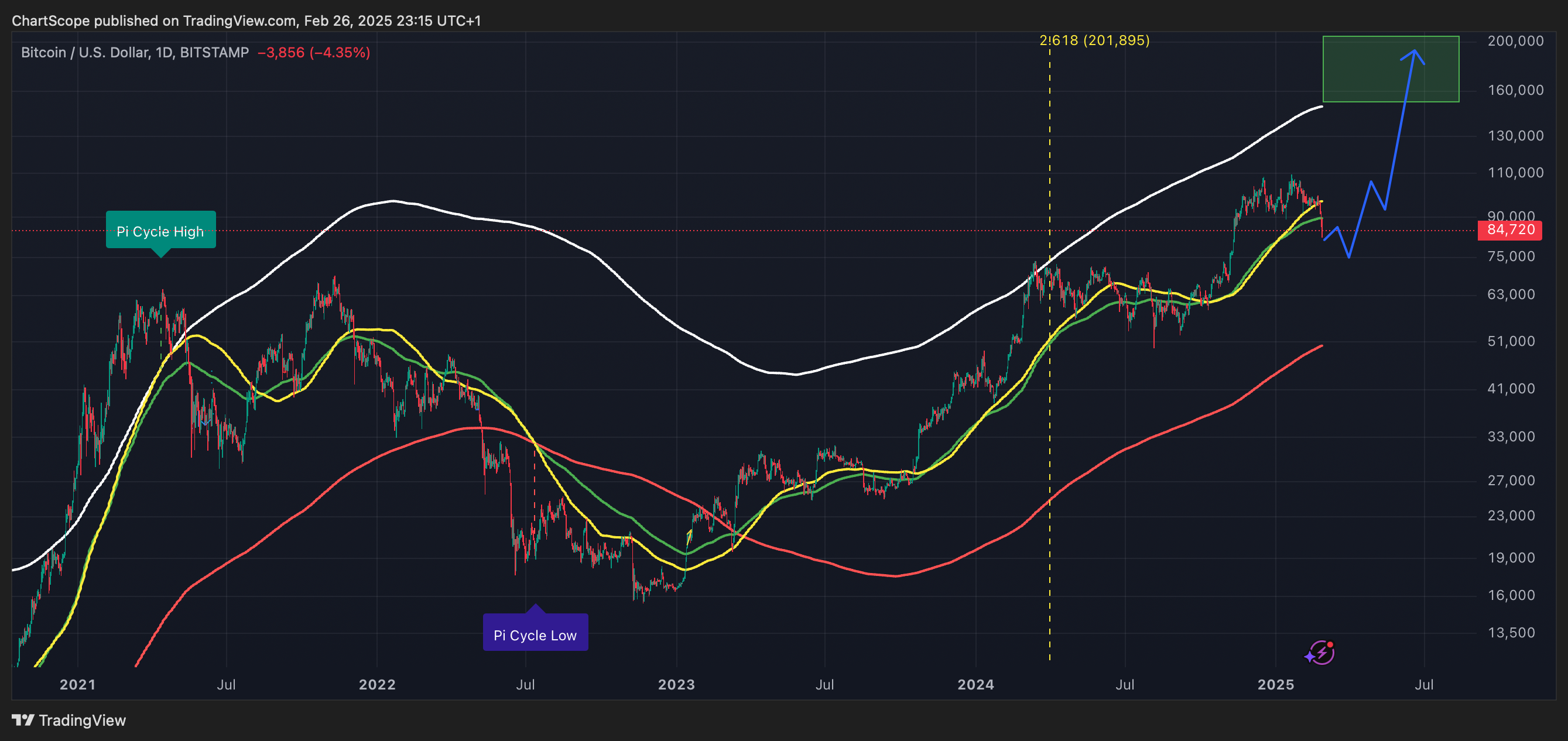Click the TradingView wordmark text at bottom
The height and width of the screenshot is (741, 1568).
click(x=82, y=721)
